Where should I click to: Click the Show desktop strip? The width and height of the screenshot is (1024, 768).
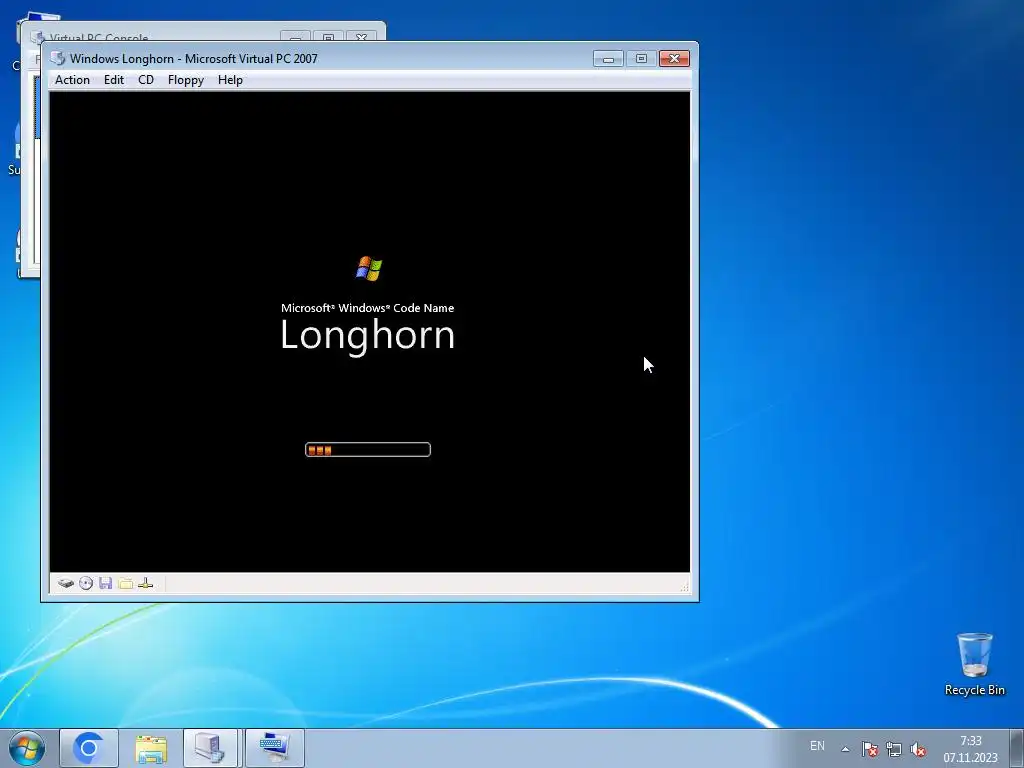click(1017, 748)
